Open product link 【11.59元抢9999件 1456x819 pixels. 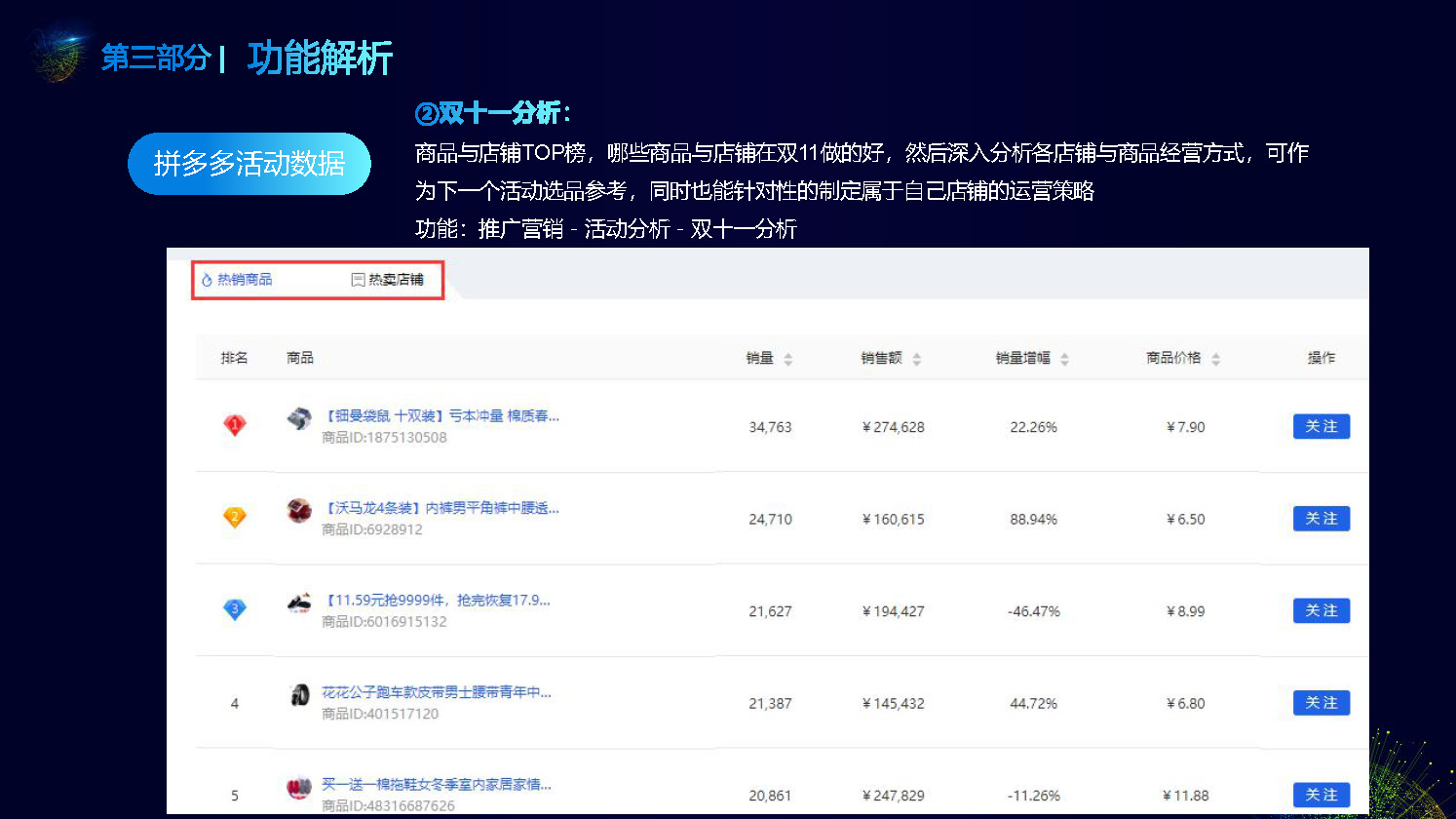click(x=437, y=601)
